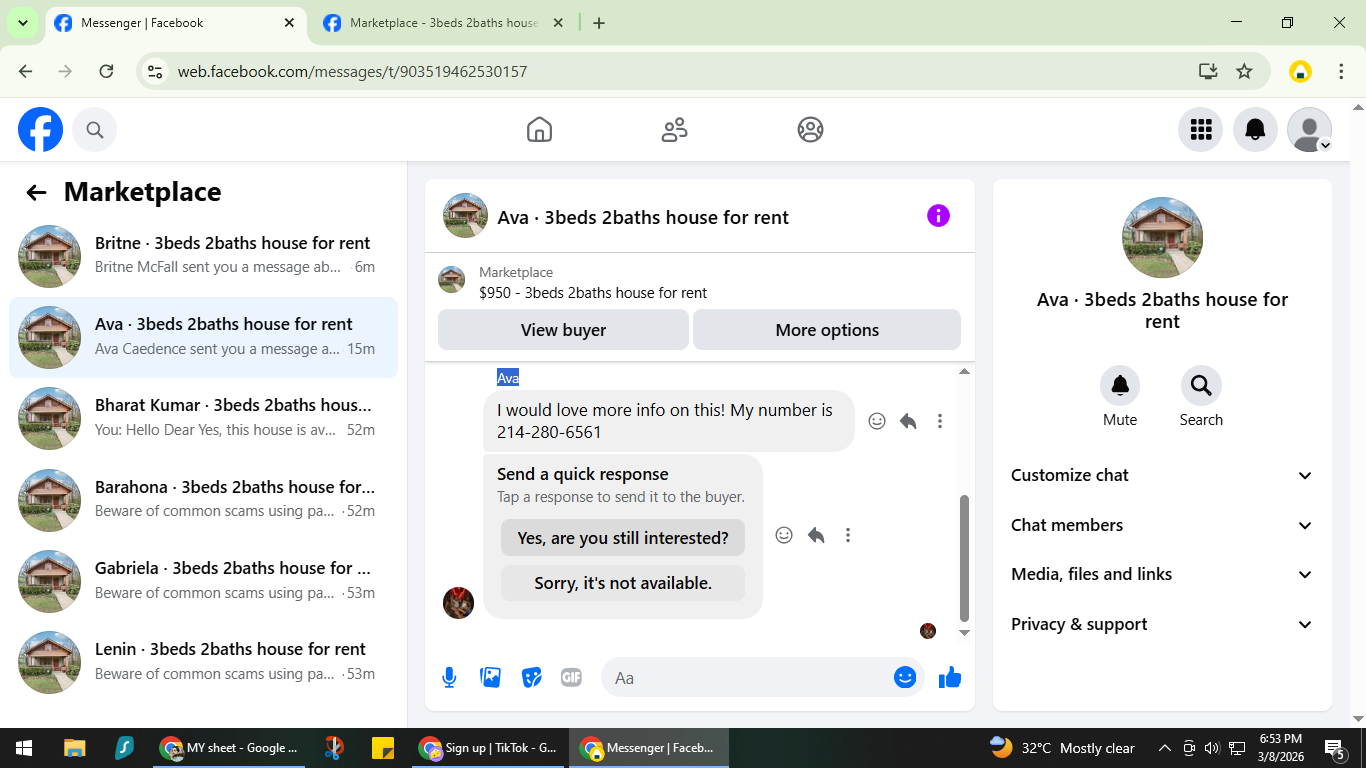The image size is (1366, 768).
Task: Open the Notifications bell
Action: [x=1255, y=129]
